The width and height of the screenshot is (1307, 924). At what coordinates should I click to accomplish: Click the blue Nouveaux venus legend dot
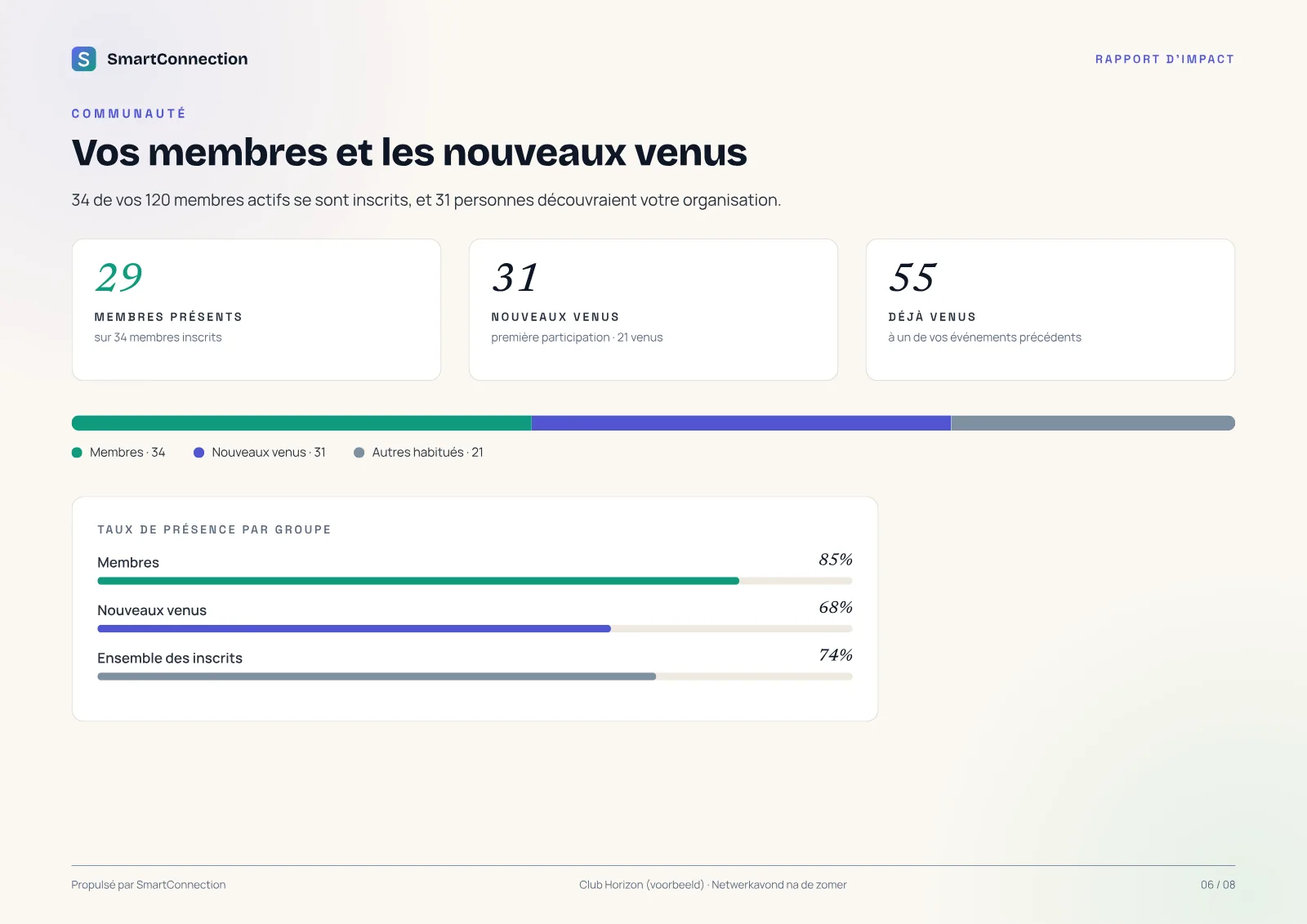tap(199, 453)
